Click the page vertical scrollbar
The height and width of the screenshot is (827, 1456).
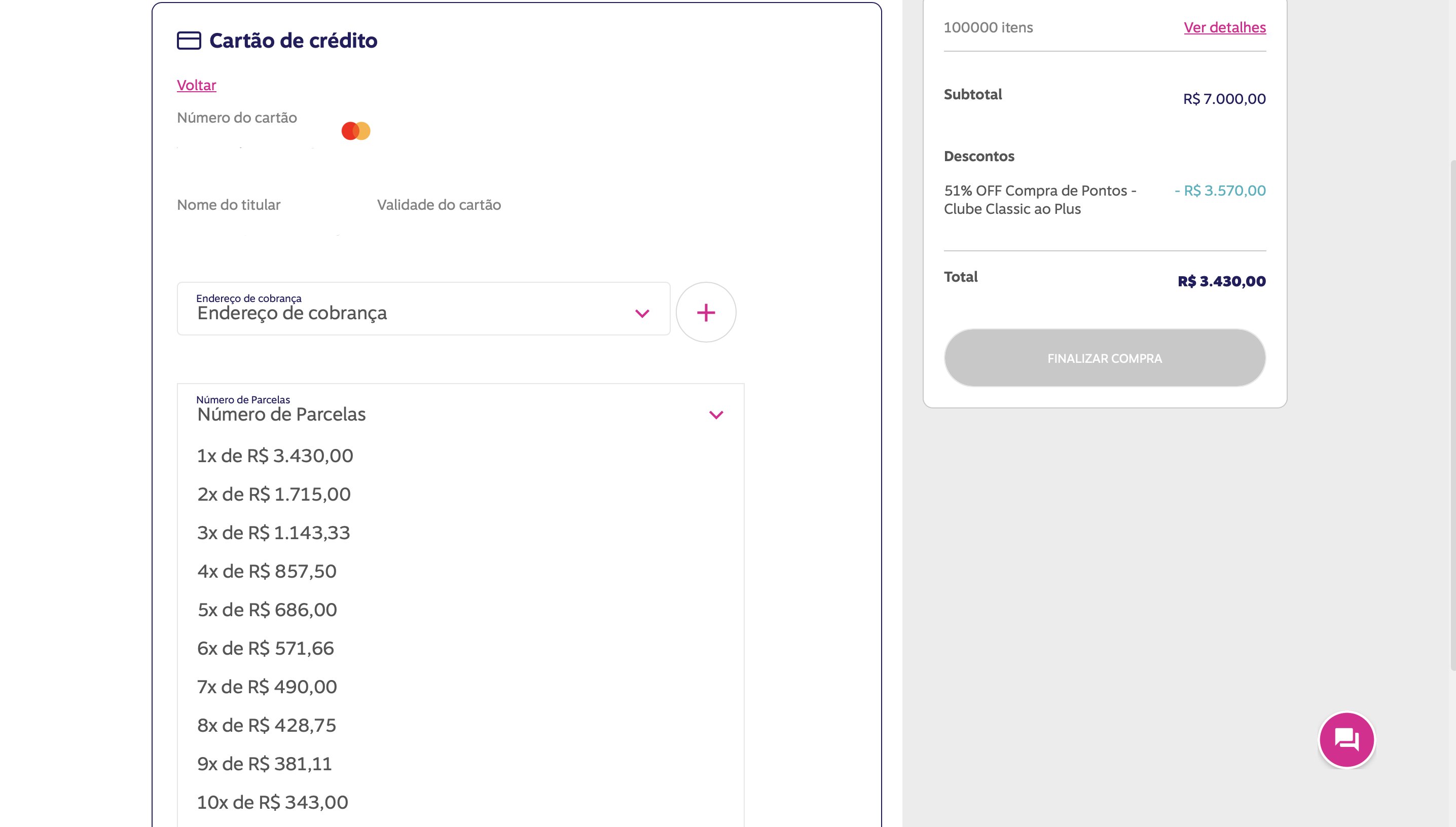coord(1452,415)
